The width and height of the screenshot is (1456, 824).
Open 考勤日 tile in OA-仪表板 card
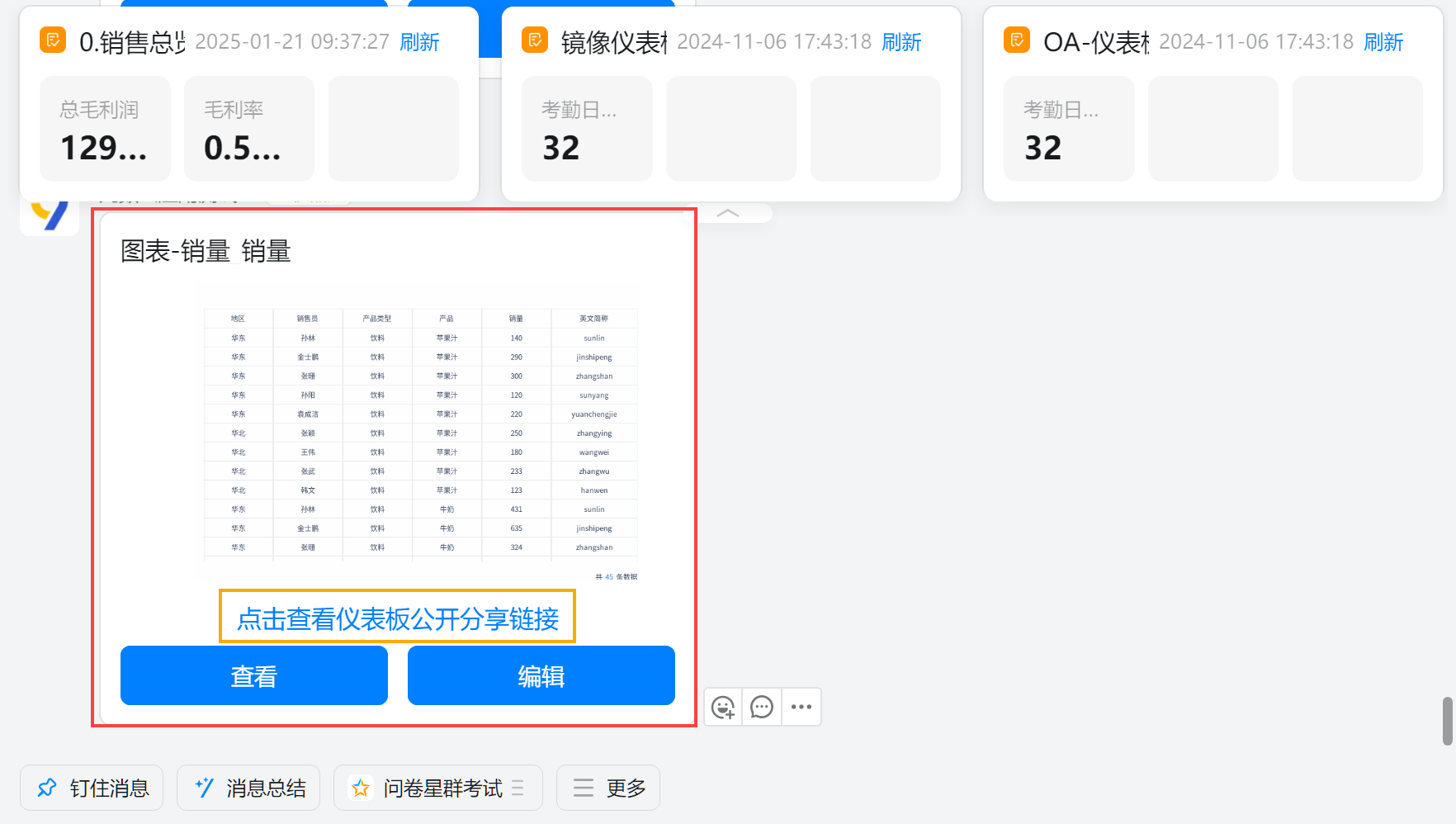pos(1069,129)
